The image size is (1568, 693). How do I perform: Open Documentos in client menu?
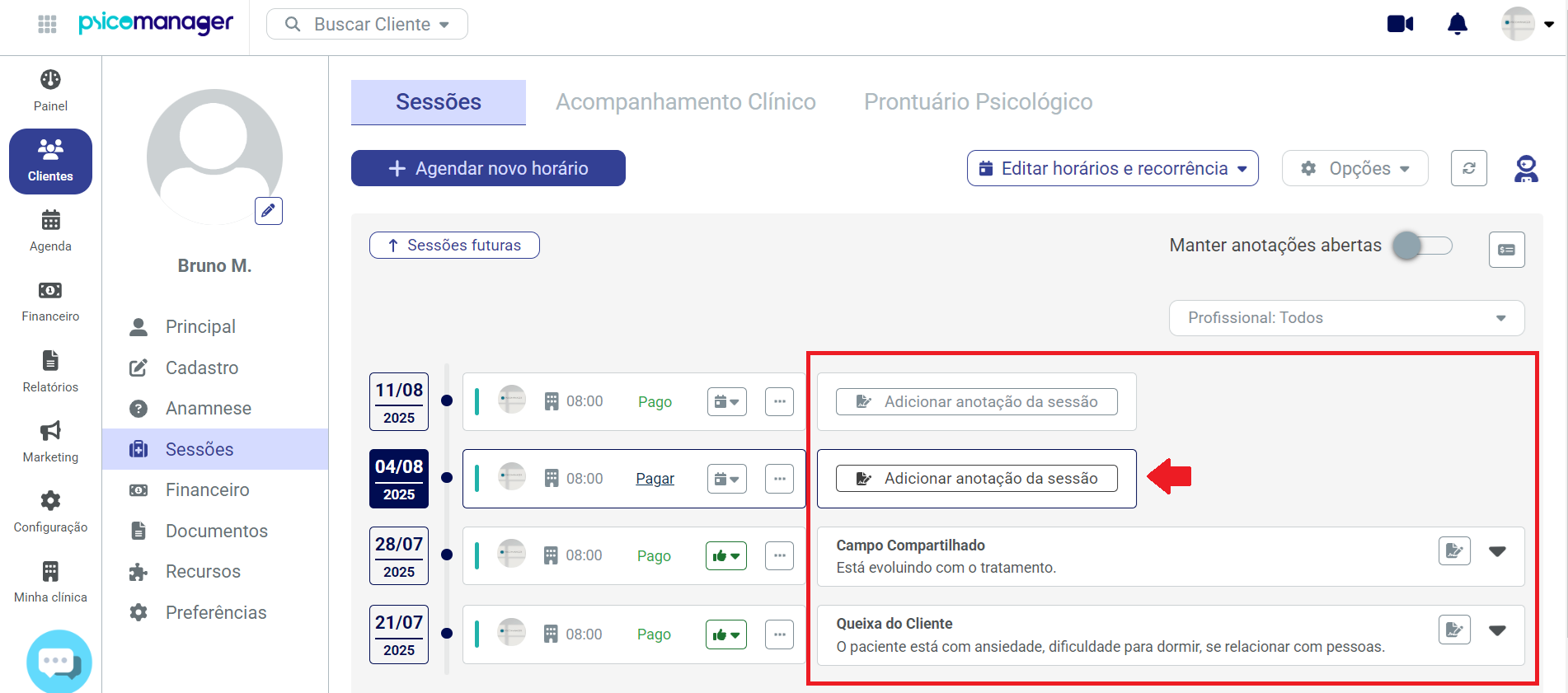pos(217,531)
